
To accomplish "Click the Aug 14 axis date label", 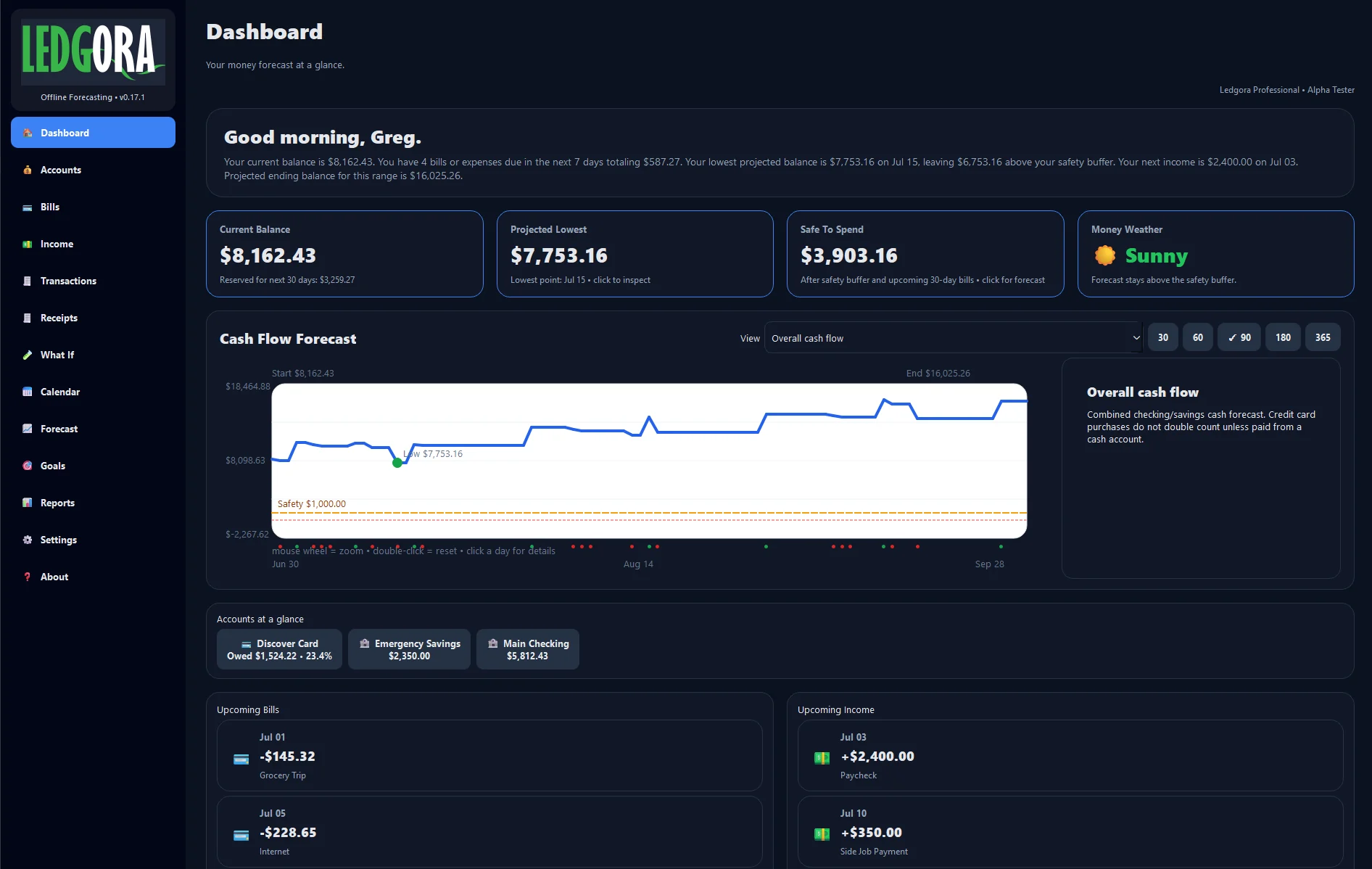I will (638, 564).
